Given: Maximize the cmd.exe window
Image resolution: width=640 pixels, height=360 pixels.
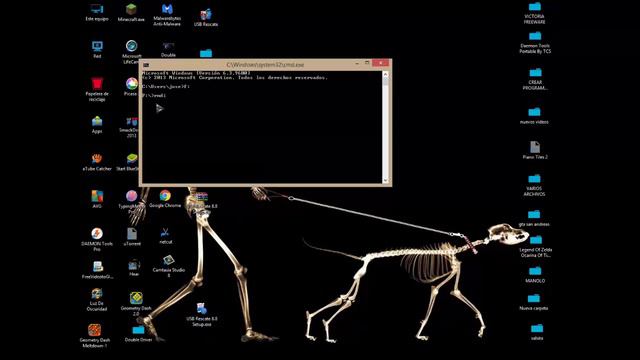Looking at the screenshot, I should [x=367, y=63].
